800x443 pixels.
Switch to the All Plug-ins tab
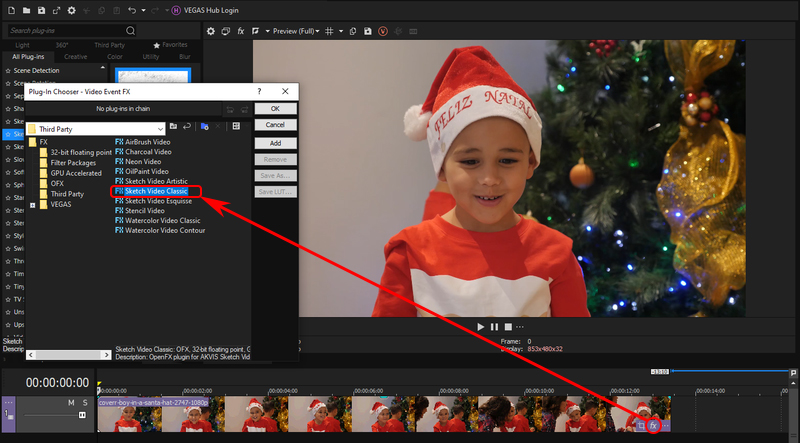[x=28, y=57]
